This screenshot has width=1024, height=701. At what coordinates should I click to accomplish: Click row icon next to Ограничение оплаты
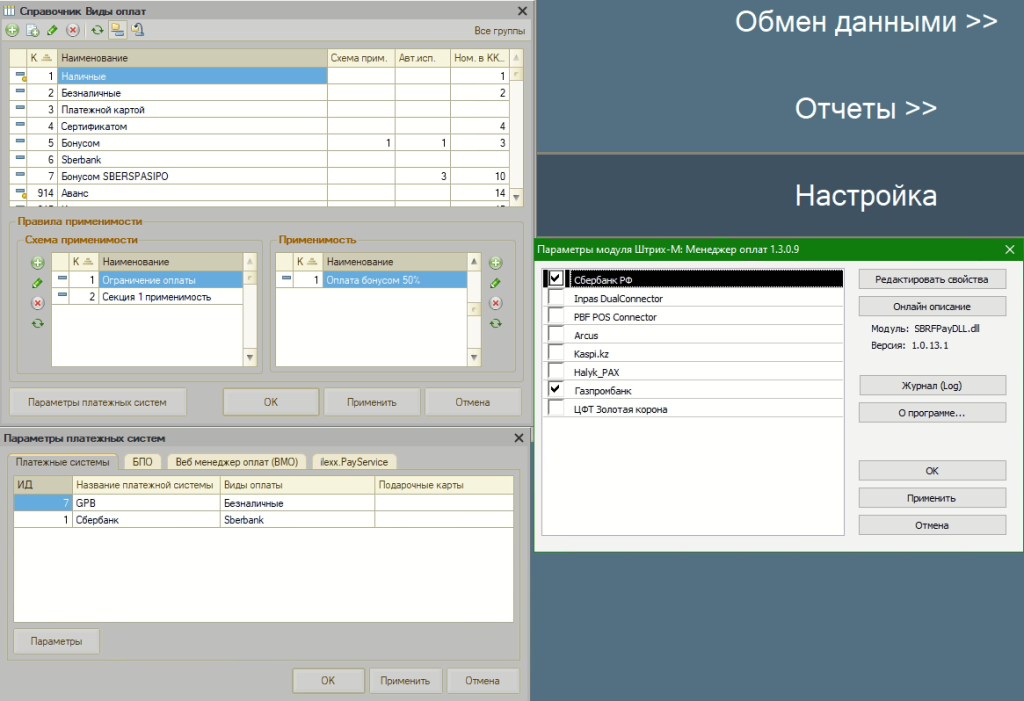tap(61, 279)
